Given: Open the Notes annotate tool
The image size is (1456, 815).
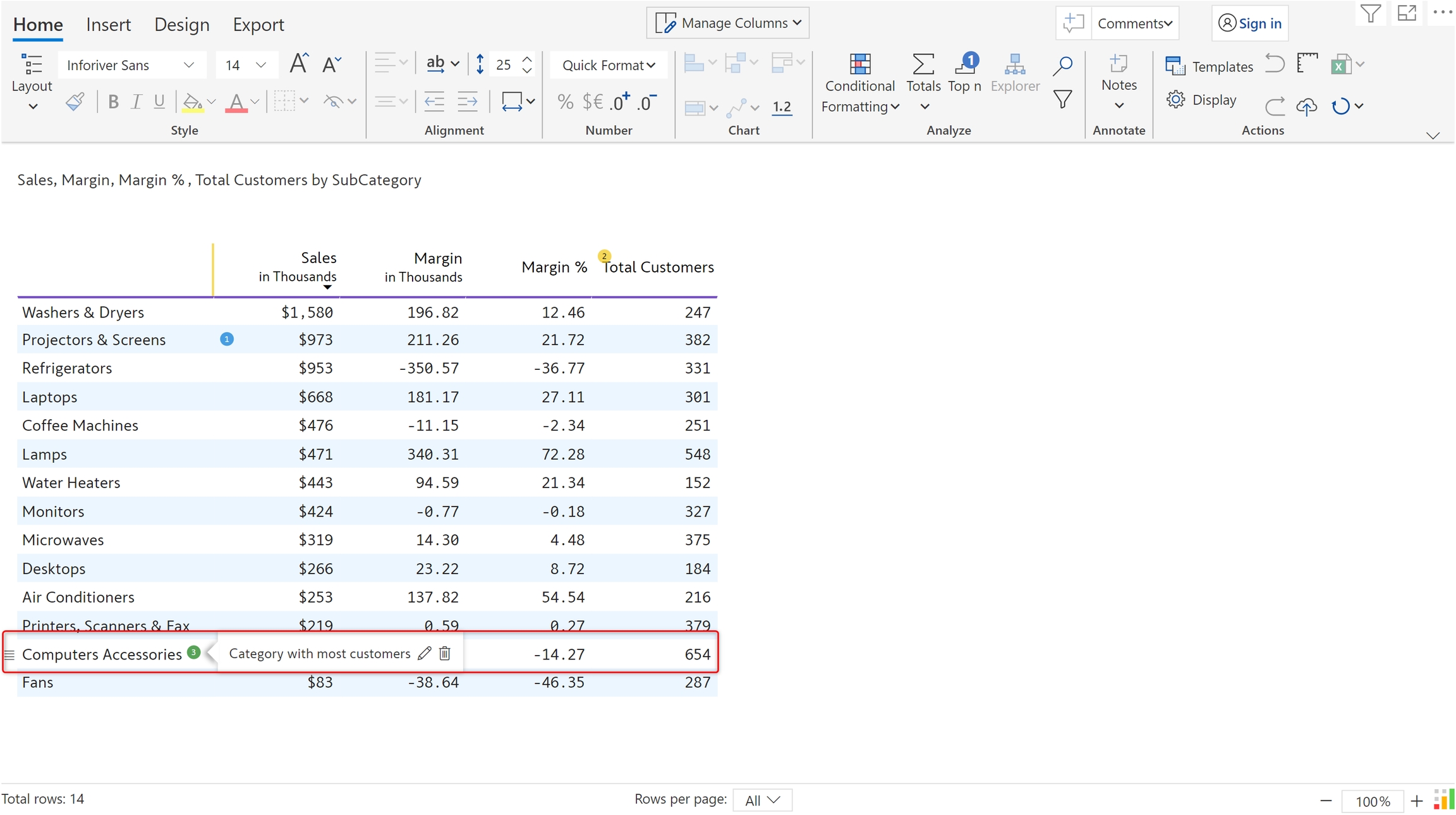Looking at the screenshot, I should (x=1119, y=64).
